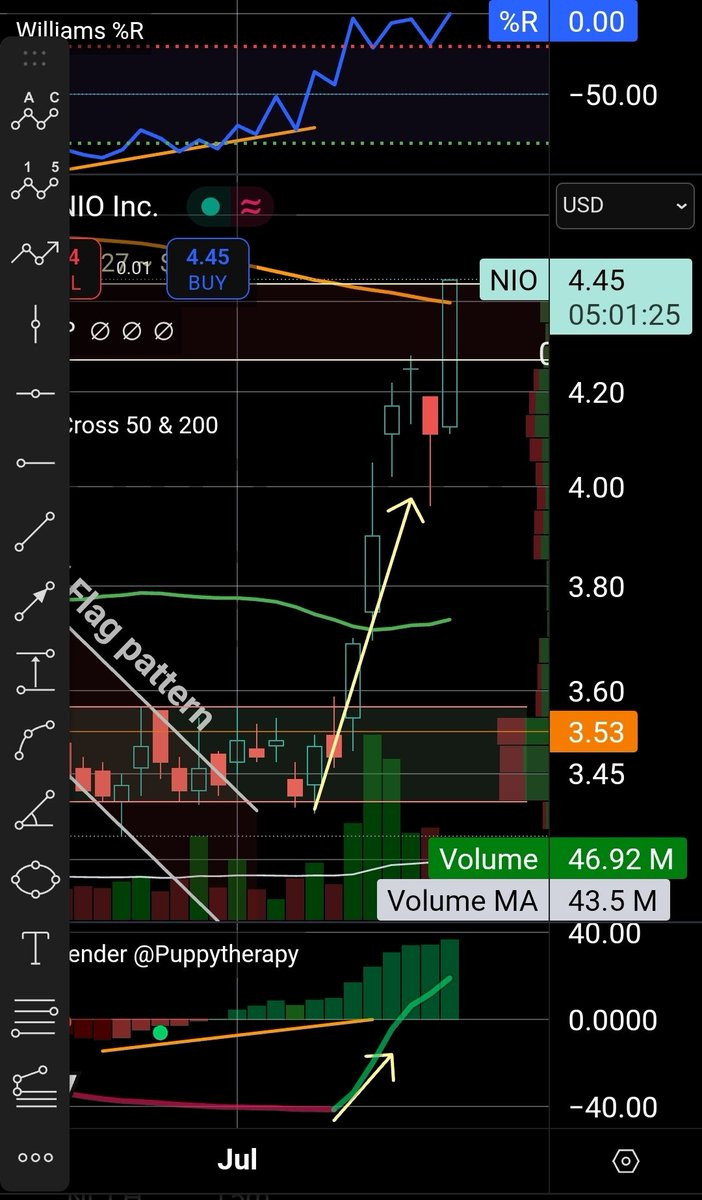Image resolution: width=702 pixels, height=1200 pixels.
Task: Tap the 4.20 price axis label
Action: click(596, 392)
